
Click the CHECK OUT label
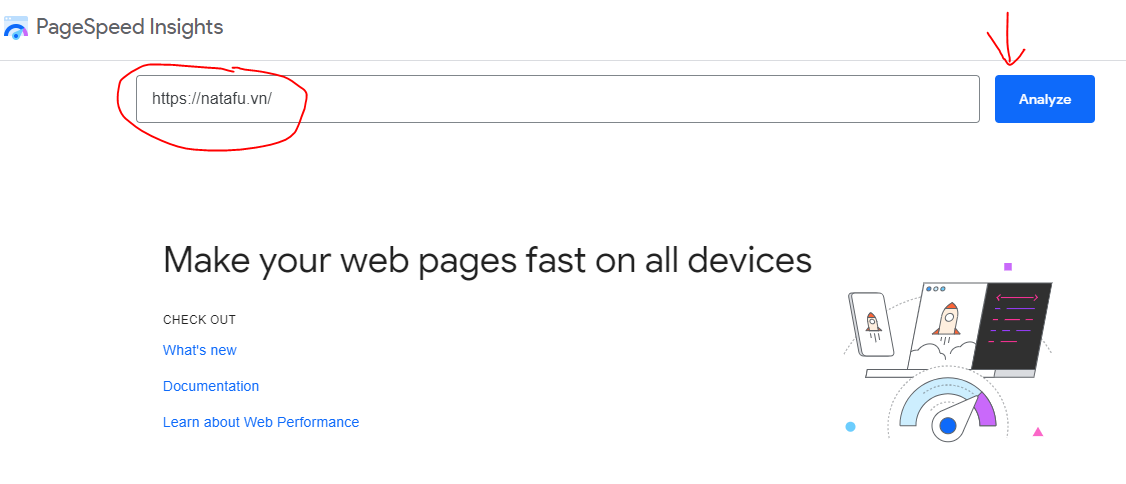click(199, 320)
